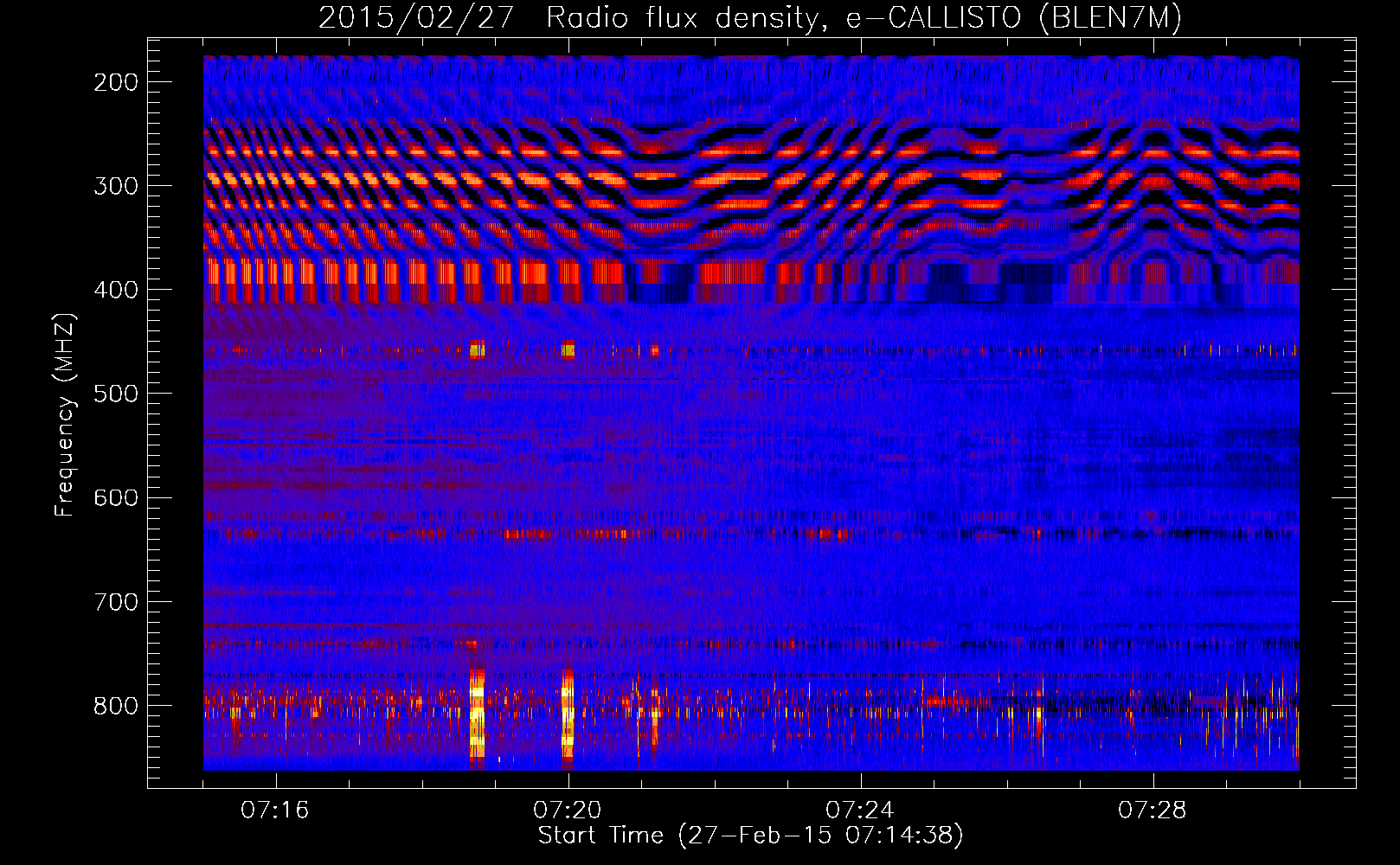Click the 500 frequency tick label
The width and height of the screenshot is (1400, 865).
(x=116, y=394)
